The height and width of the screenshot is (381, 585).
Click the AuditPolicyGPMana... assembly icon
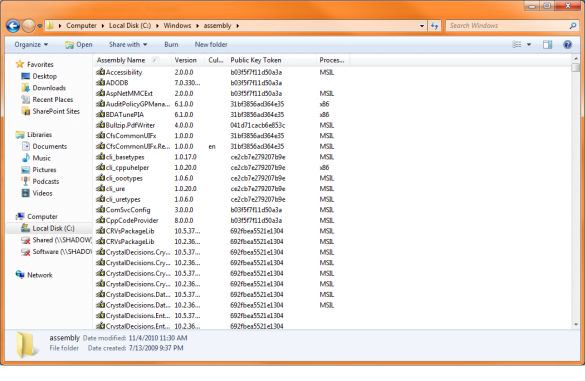coord(100,104)
